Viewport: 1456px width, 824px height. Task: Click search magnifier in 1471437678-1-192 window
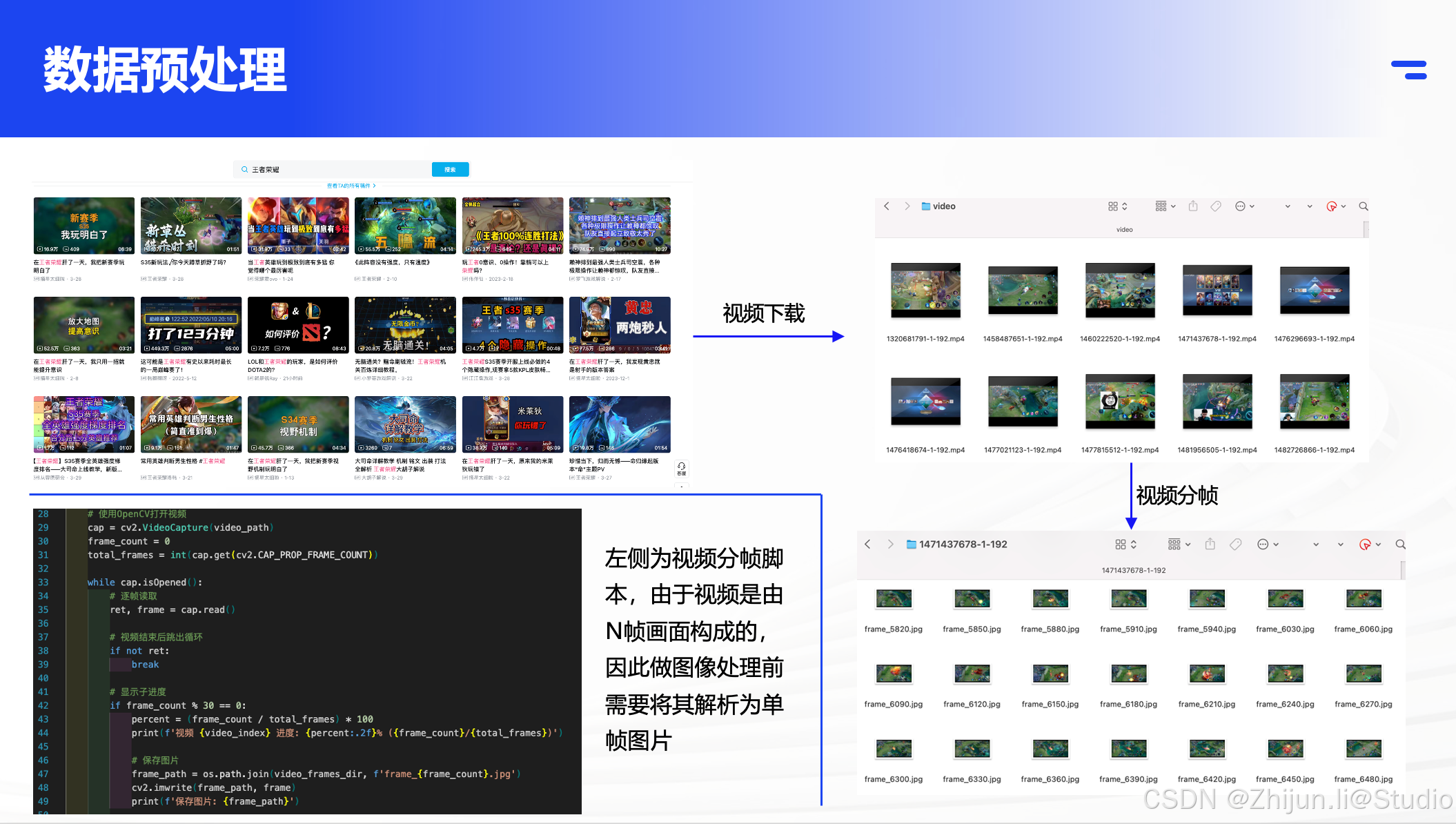click(x=1400, y=545)
